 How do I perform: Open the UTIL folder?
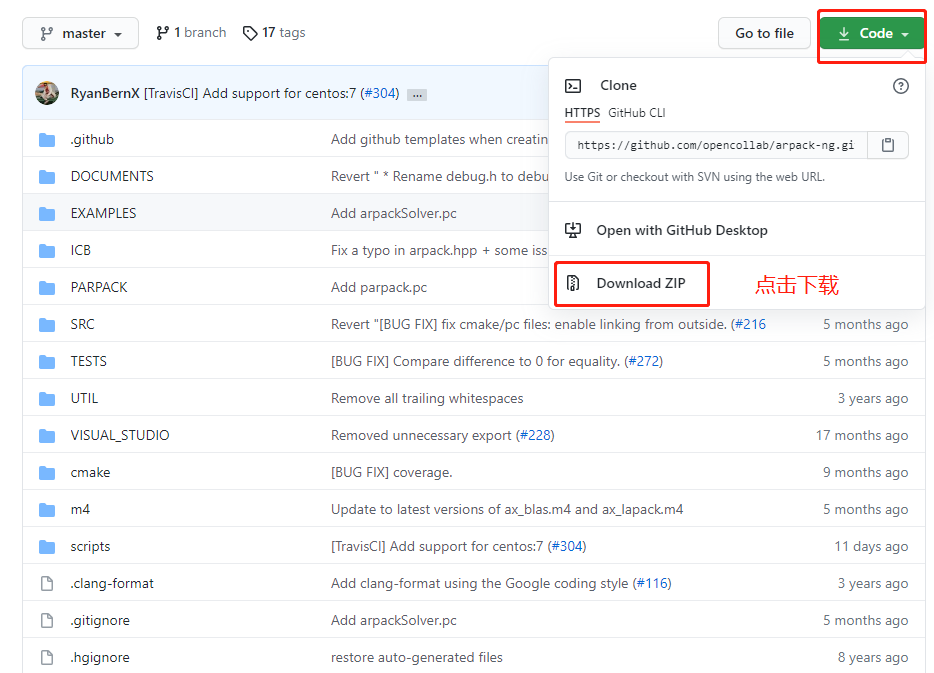pos(84,398)
